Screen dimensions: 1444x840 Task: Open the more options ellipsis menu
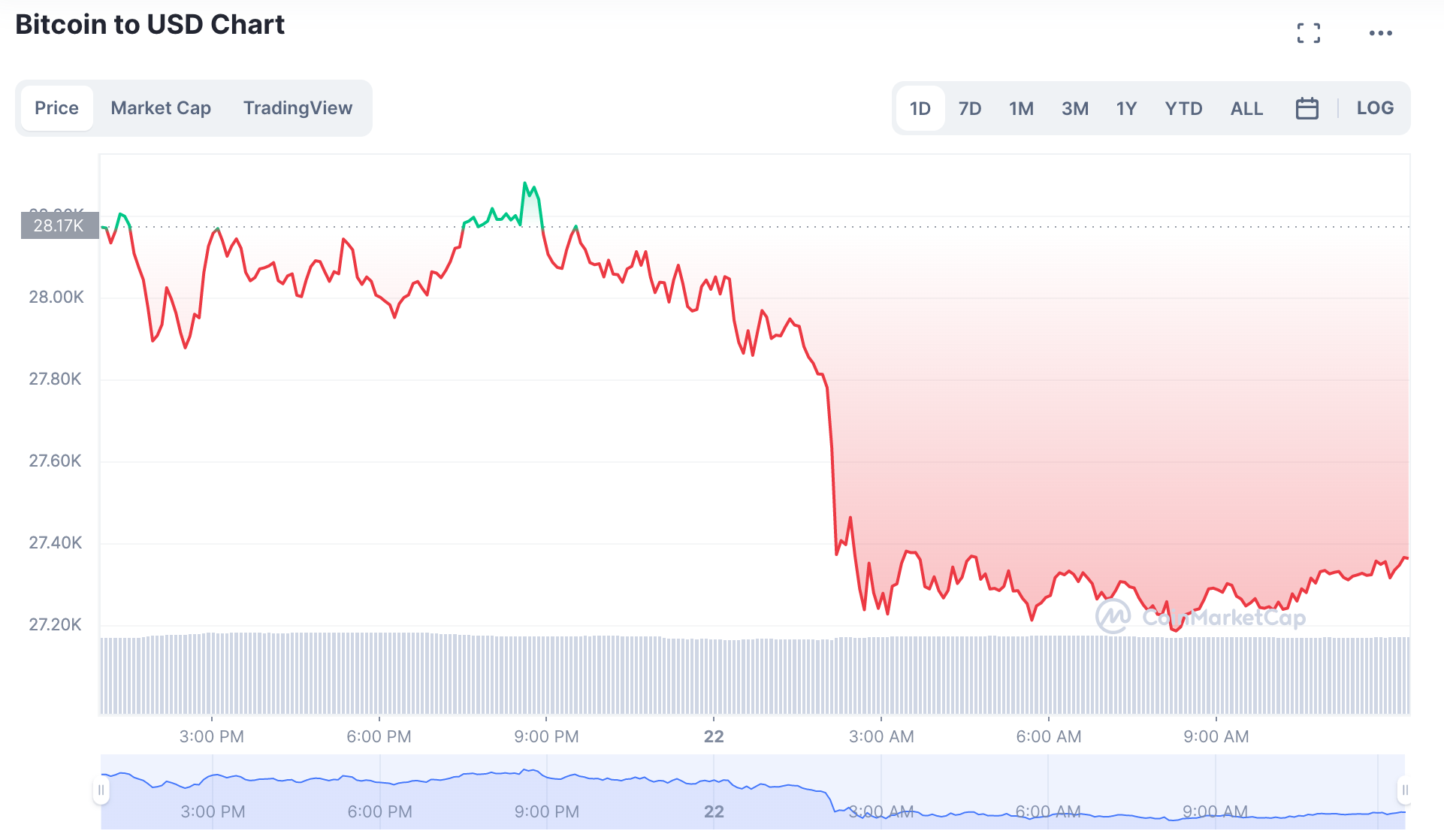click(1379, 32)
